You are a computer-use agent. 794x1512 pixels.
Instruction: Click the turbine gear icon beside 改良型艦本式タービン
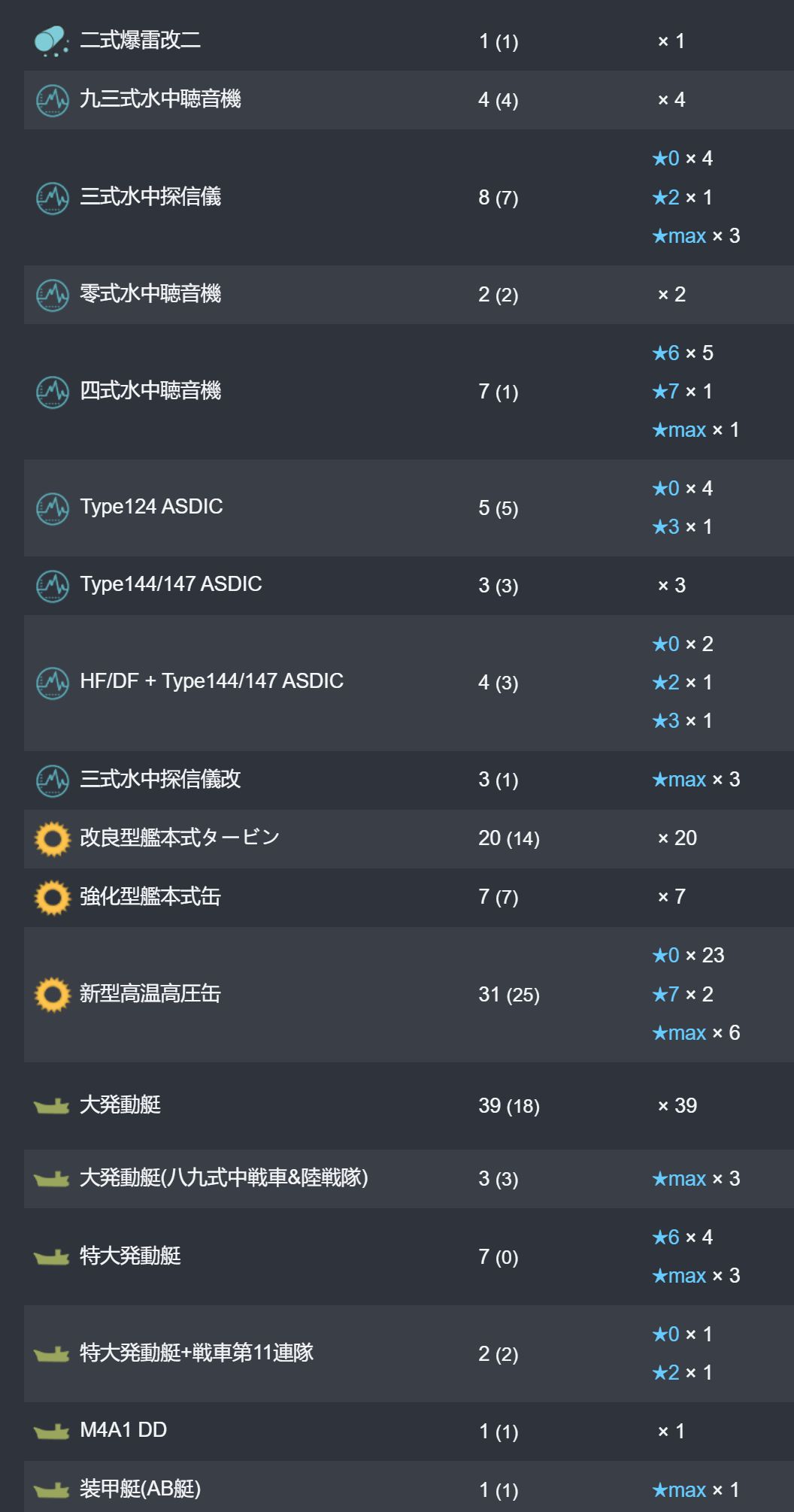click(x=53, y=839)
